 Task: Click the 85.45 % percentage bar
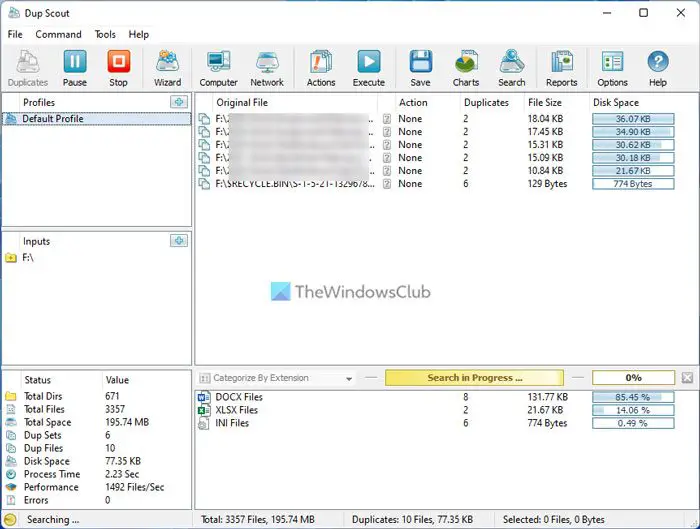[633, 397]
